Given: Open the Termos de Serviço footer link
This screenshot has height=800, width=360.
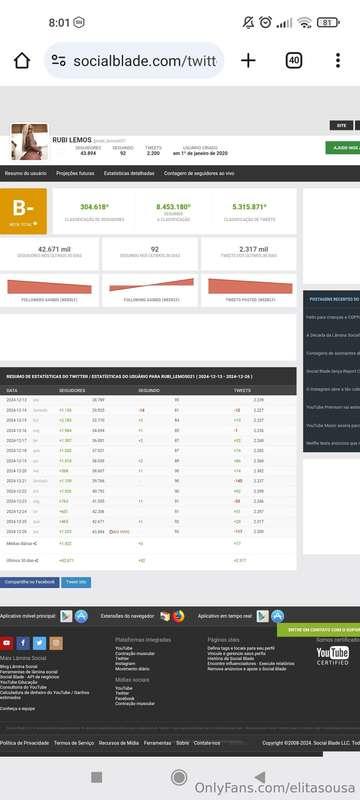Looking at the screenshot, I should 74,743.
